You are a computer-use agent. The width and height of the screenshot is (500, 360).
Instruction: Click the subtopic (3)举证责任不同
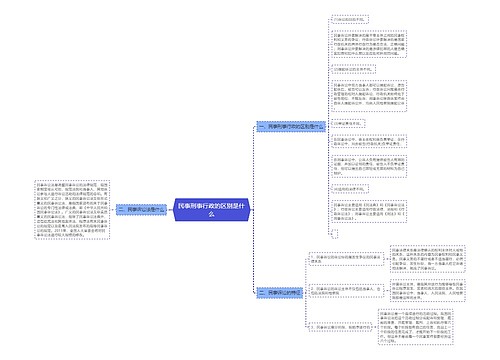[348, 123]
